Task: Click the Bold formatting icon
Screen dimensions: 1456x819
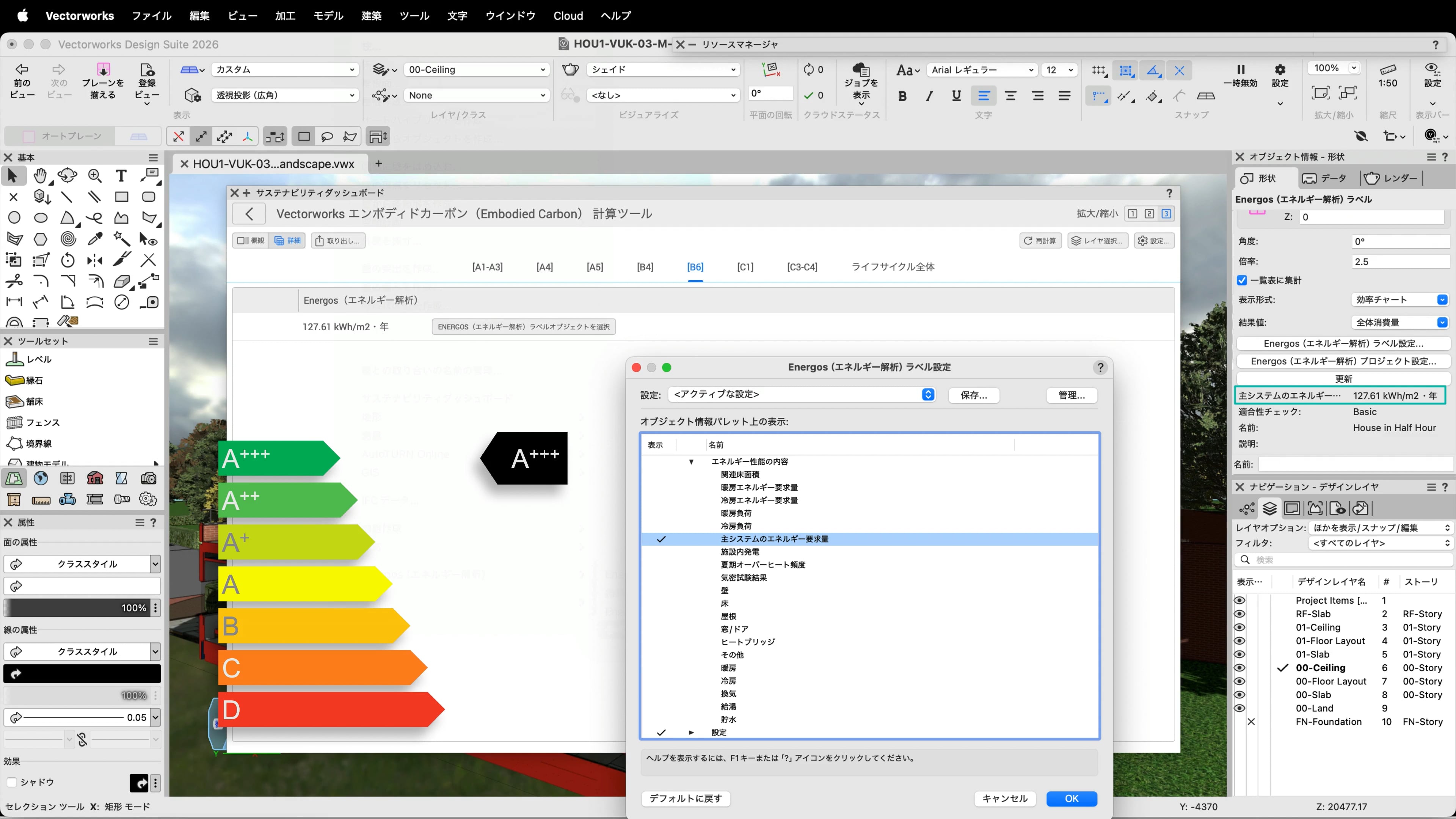Action: tap(902, 96)
